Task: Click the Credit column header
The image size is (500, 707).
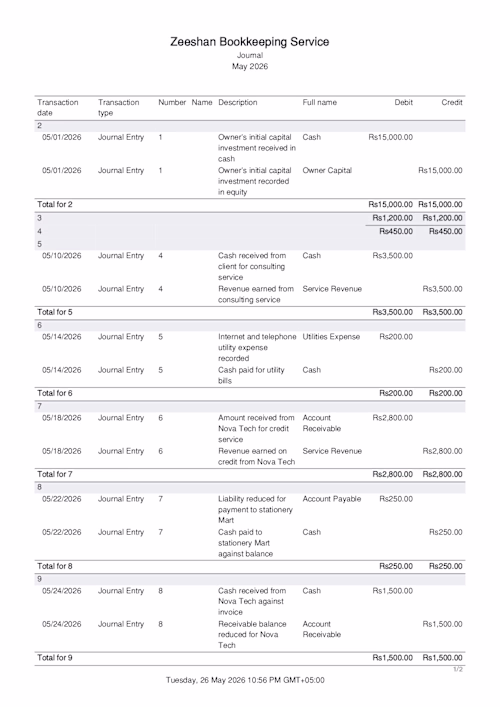Action: click(x=452, y=102)
